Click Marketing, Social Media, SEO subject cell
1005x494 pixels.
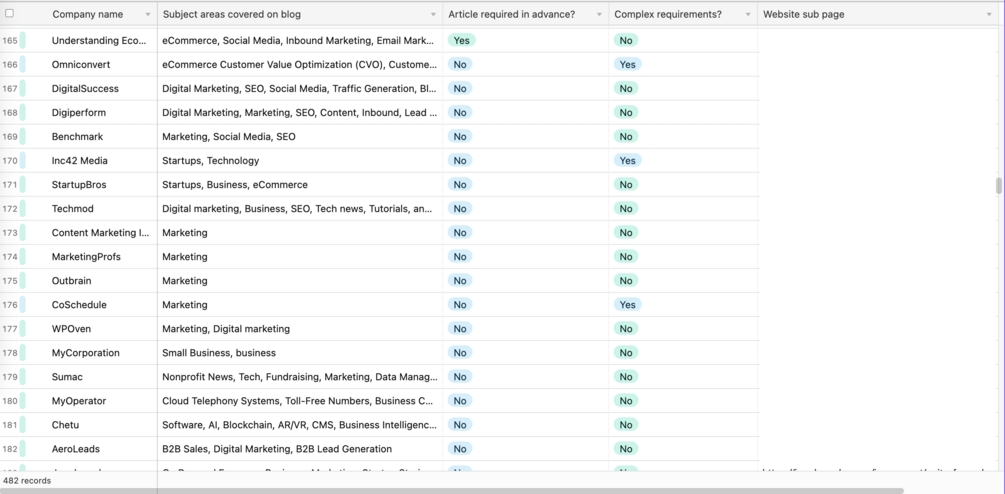click(x=300, y=136)
